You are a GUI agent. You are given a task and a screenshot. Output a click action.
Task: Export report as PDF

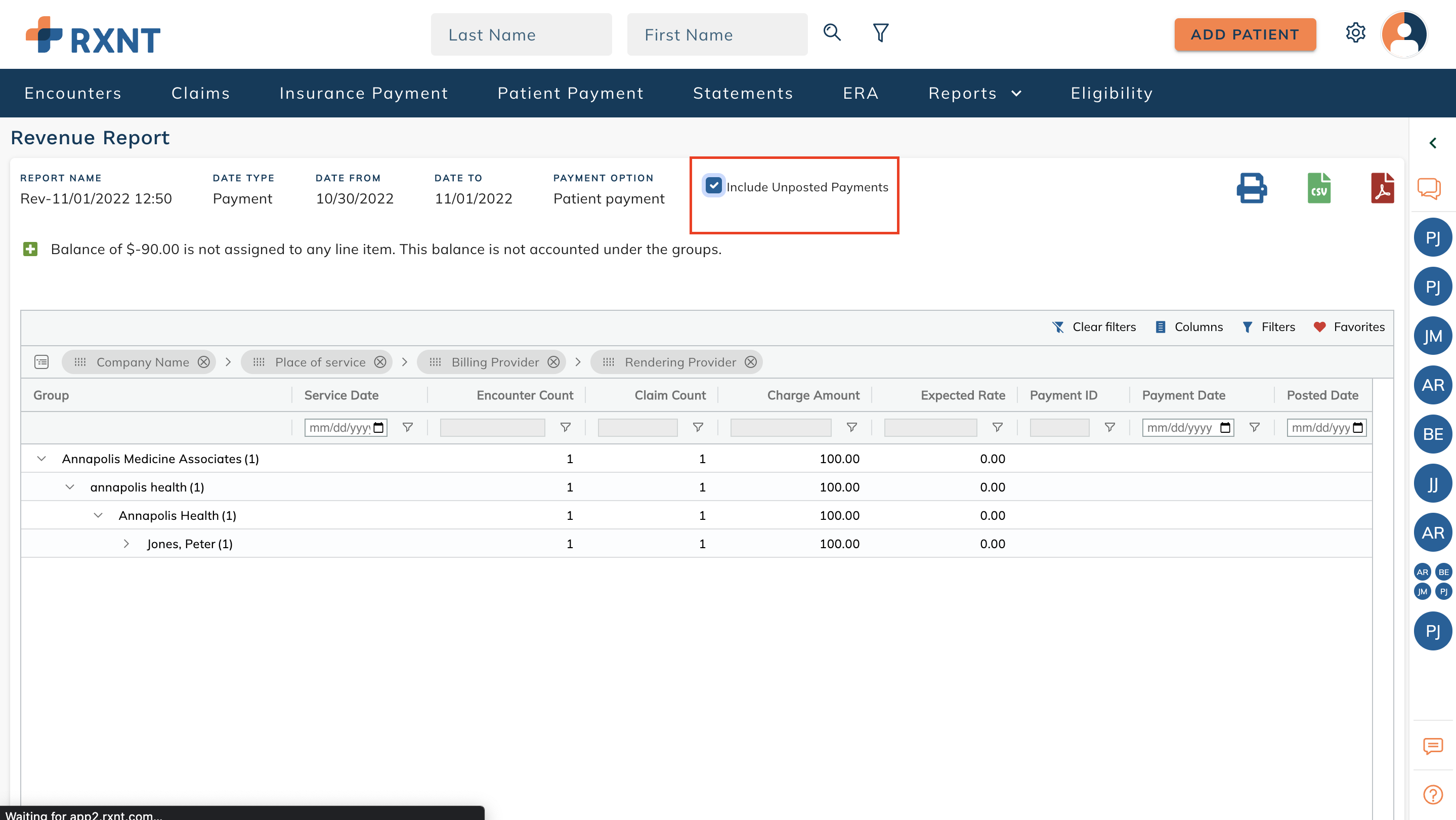[1382, 188]
